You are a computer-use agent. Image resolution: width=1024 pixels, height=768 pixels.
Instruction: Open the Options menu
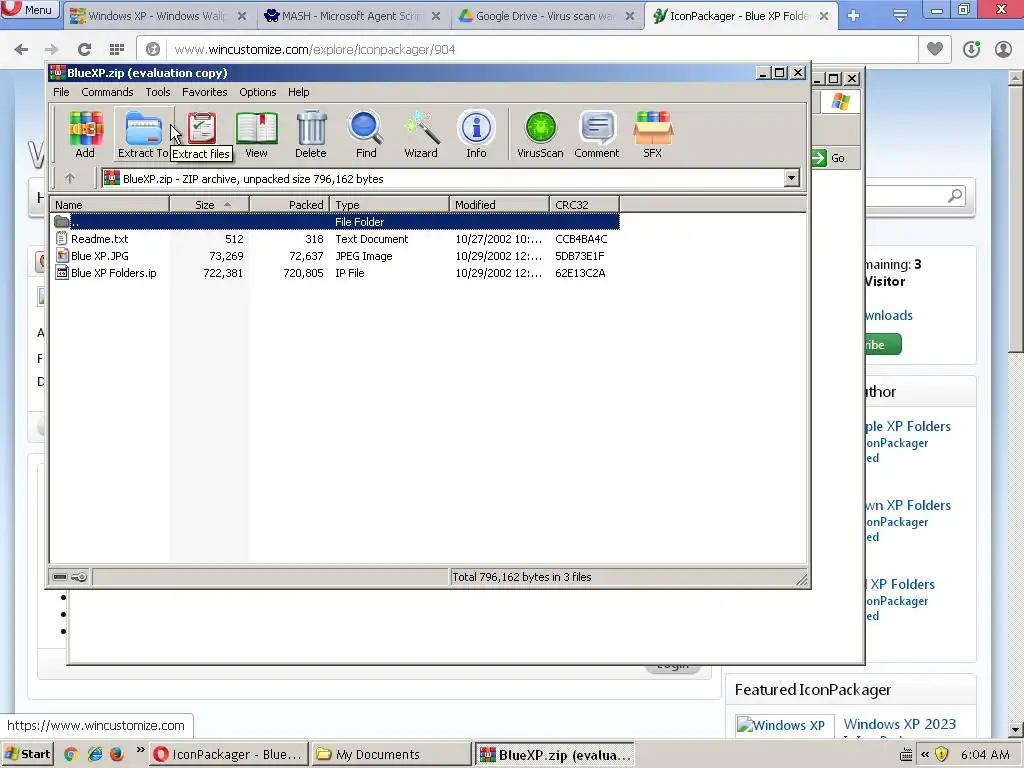tap(257, 92)
